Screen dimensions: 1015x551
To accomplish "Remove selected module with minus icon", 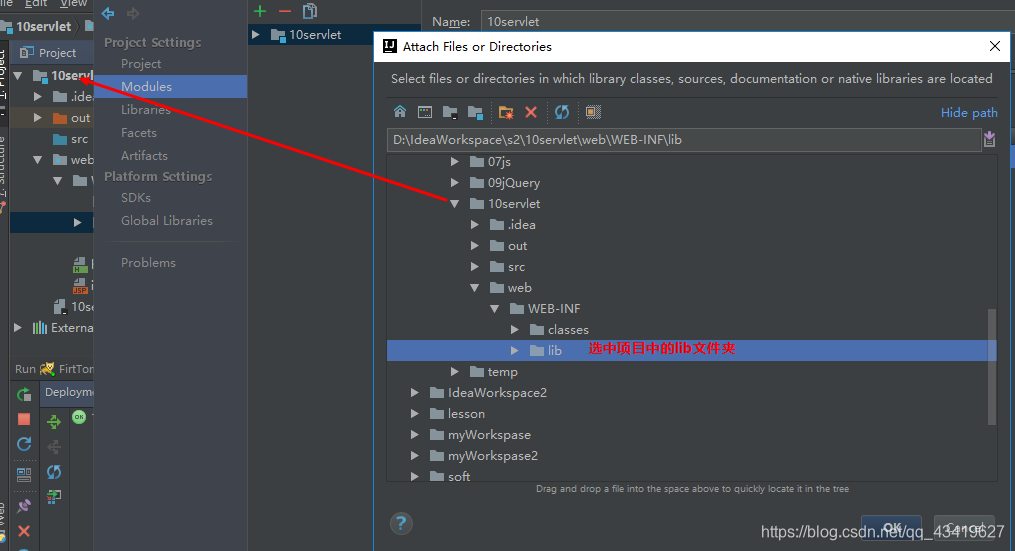I will (285, 11).
